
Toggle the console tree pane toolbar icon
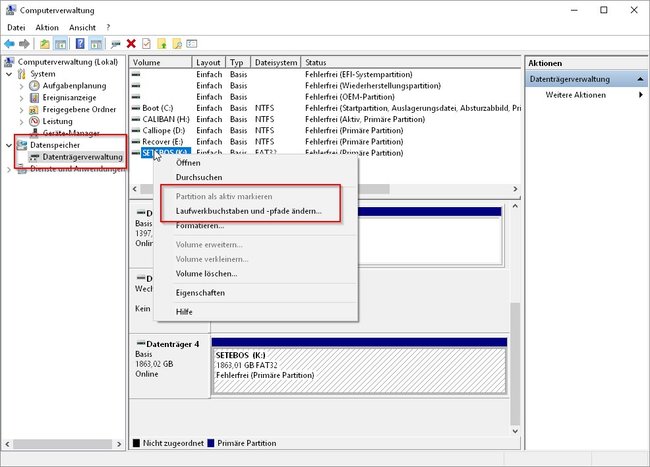point(61,44)
